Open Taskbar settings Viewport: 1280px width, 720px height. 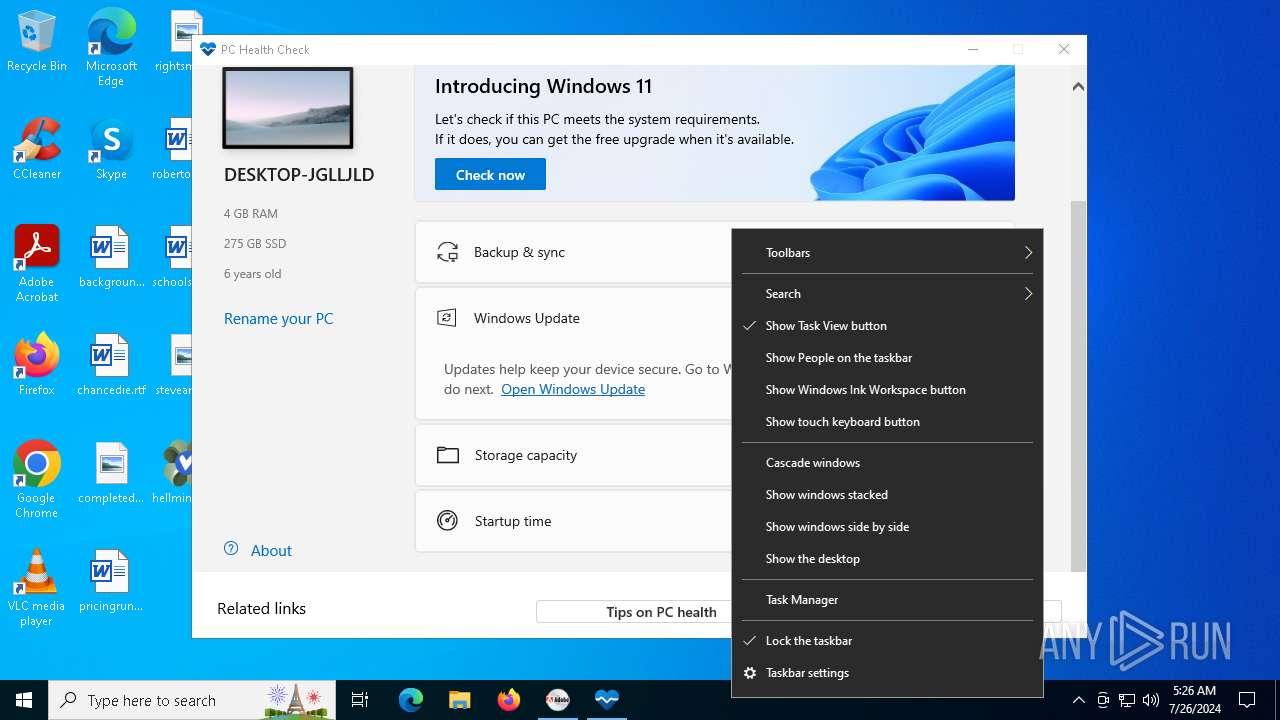887,673
